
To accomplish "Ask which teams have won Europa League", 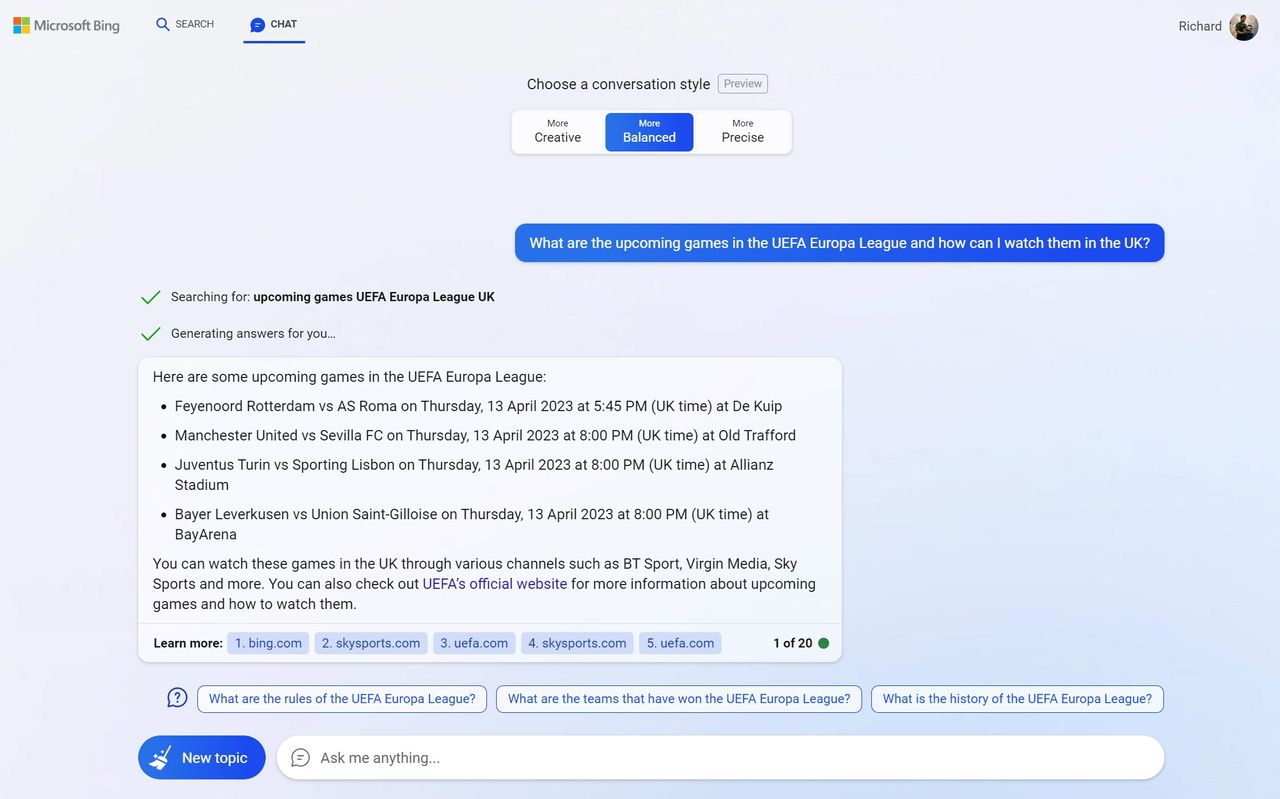I will pyautogui.click(x=679, y=699).
